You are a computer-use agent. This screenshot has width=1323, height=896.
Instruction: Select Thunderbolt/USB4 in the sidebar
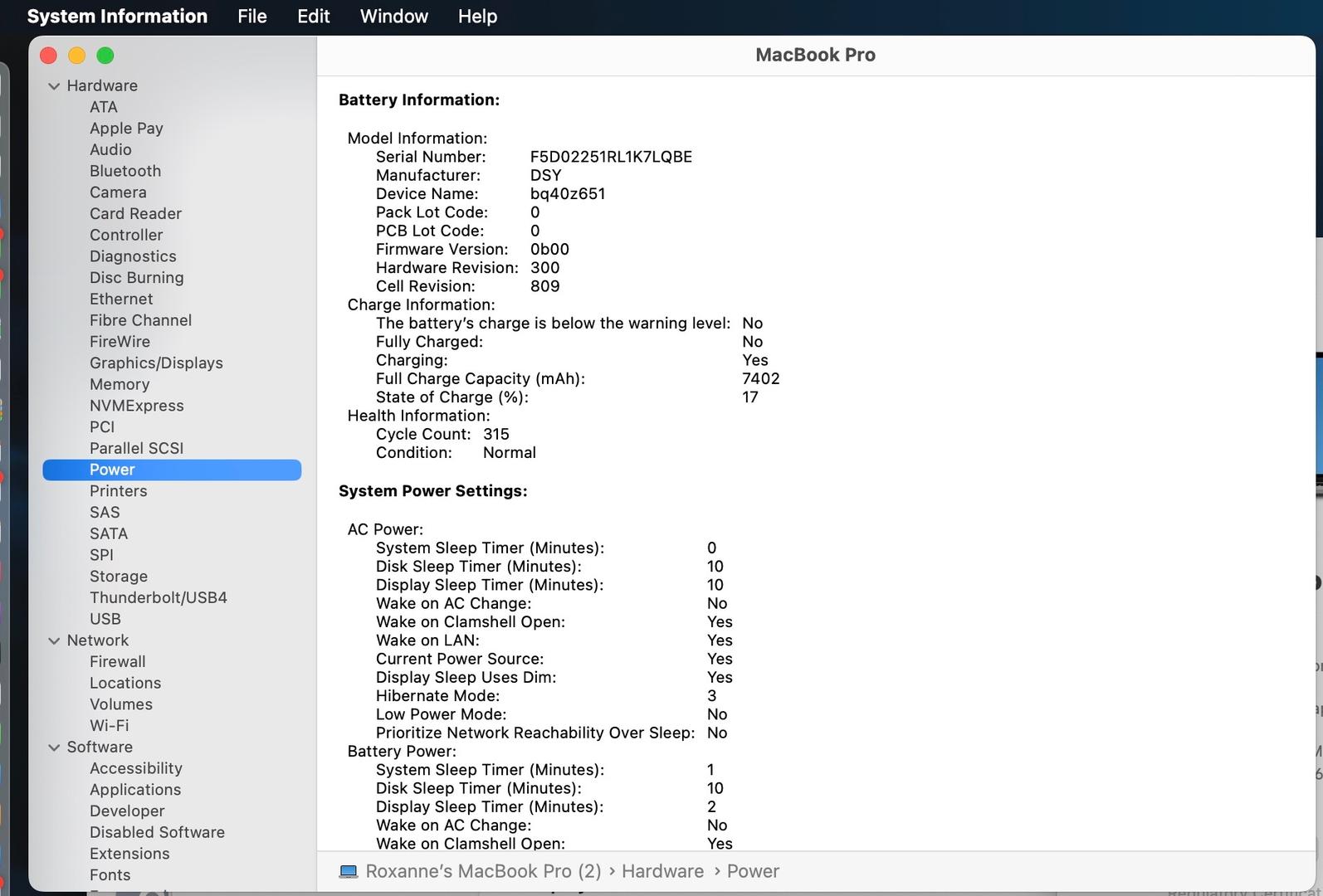(x=159, y=597)
